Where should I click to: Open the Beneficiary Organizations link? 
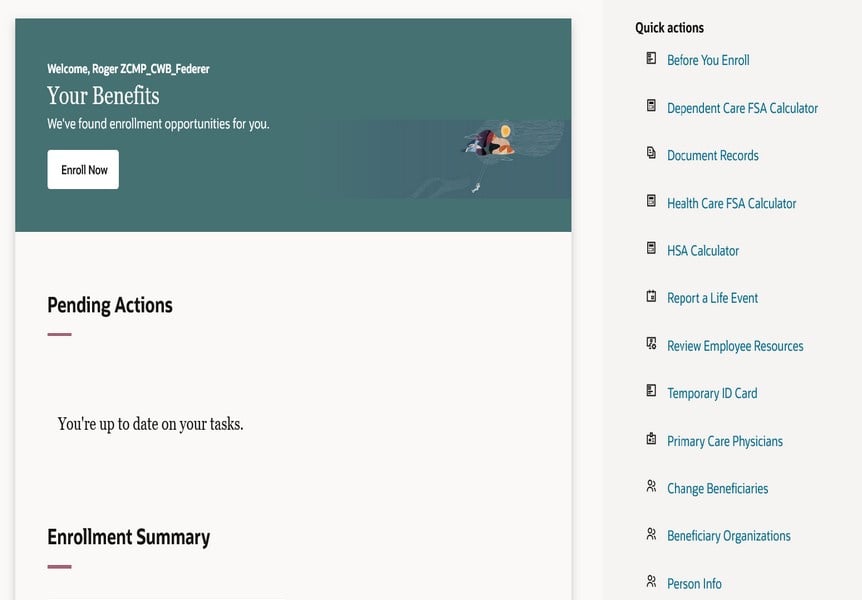pyautogui.click(x=729, y=535)
